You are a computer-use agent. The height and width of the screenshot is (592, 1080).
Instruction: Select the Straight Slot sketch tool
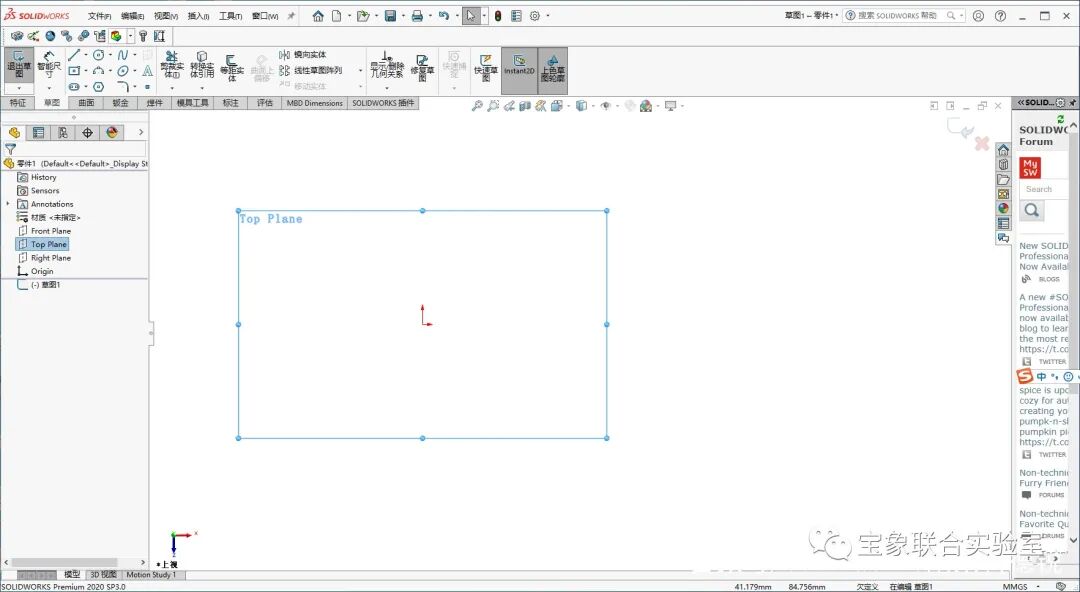(74, 87)
